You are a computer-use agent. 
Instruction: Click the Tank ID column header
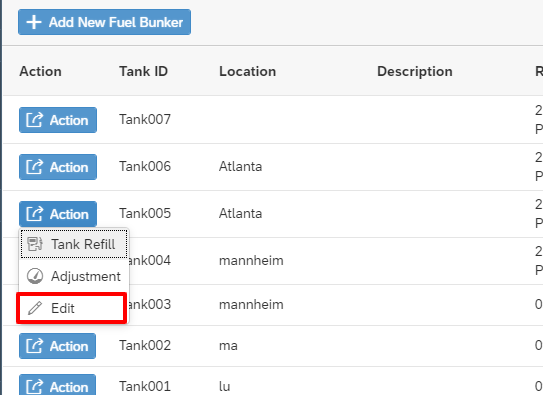coord(143,71)
